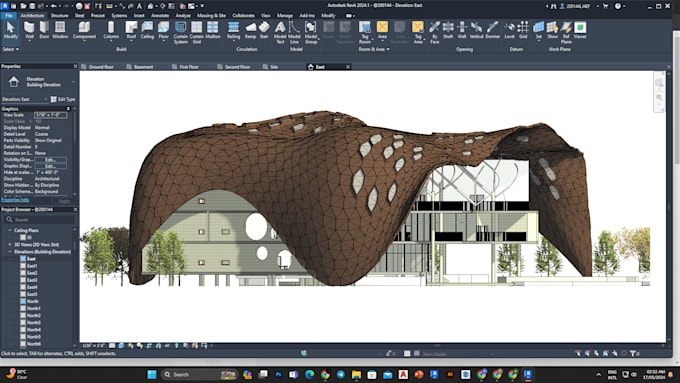
Task: Select the Column tool
Action: click(111, 30)
